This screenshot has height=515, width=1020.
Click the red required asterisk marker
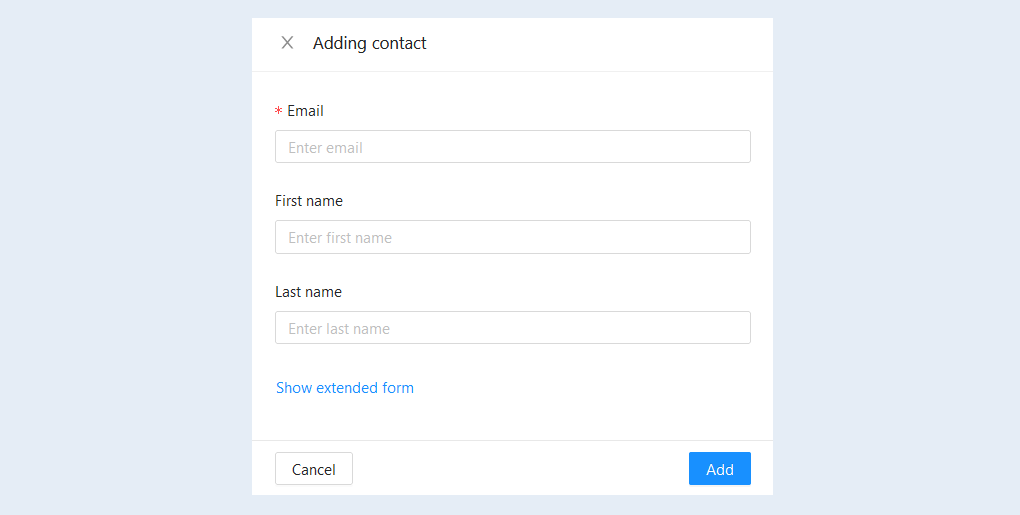point(278,112)
